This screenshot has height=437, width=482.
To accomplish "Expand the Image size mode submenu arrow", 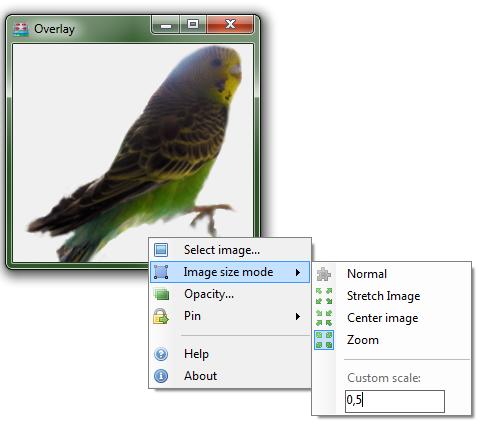I will click(298, 272).
